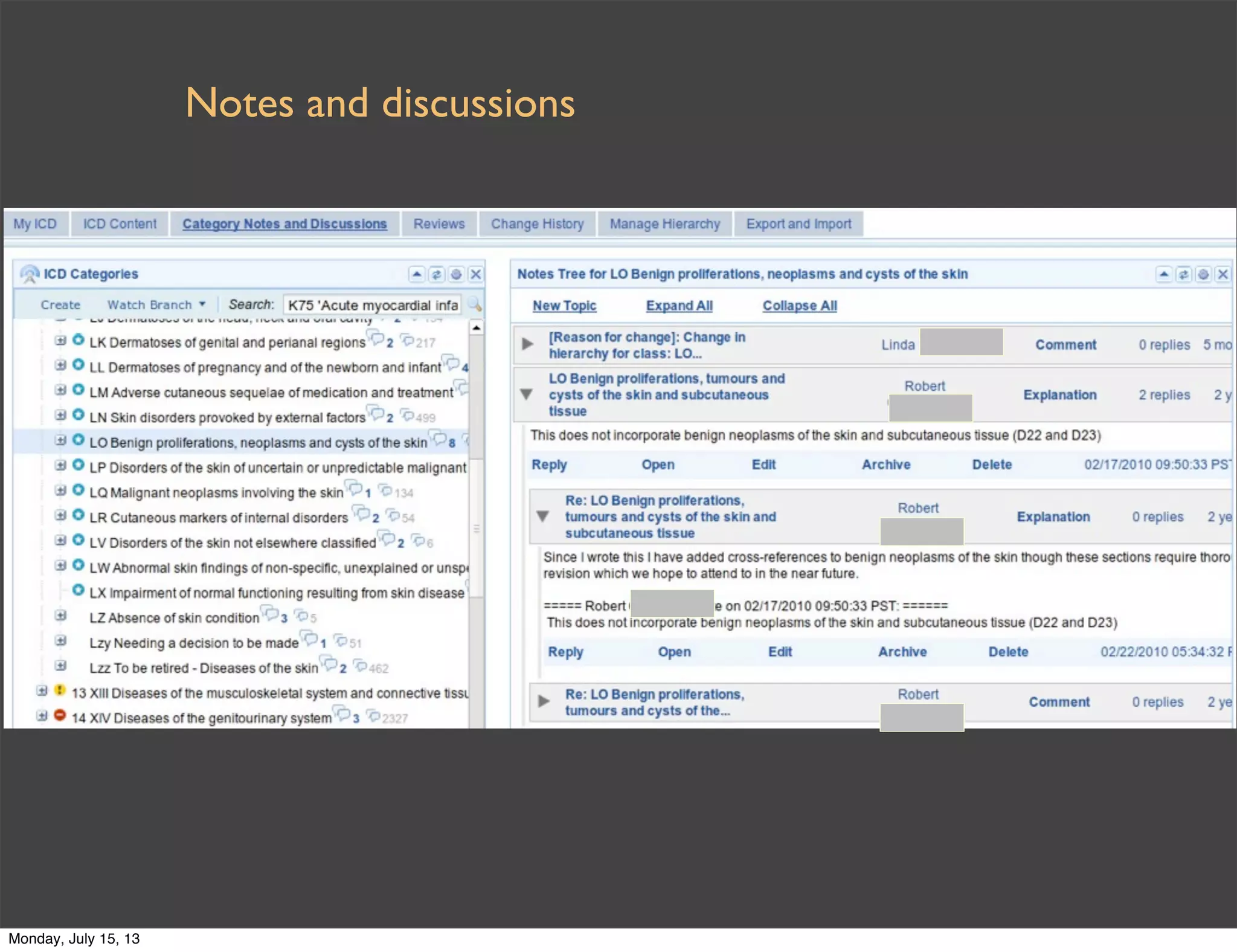Click Reply under 02/22/2010 note

click(x=565, y=652)
